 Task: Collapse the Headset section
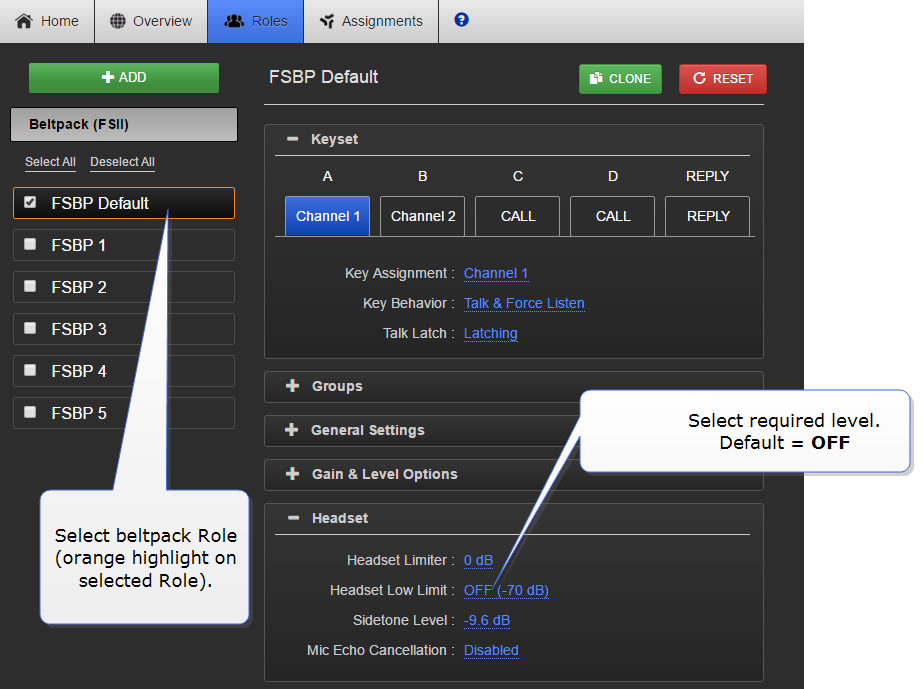tap(293, 518)
